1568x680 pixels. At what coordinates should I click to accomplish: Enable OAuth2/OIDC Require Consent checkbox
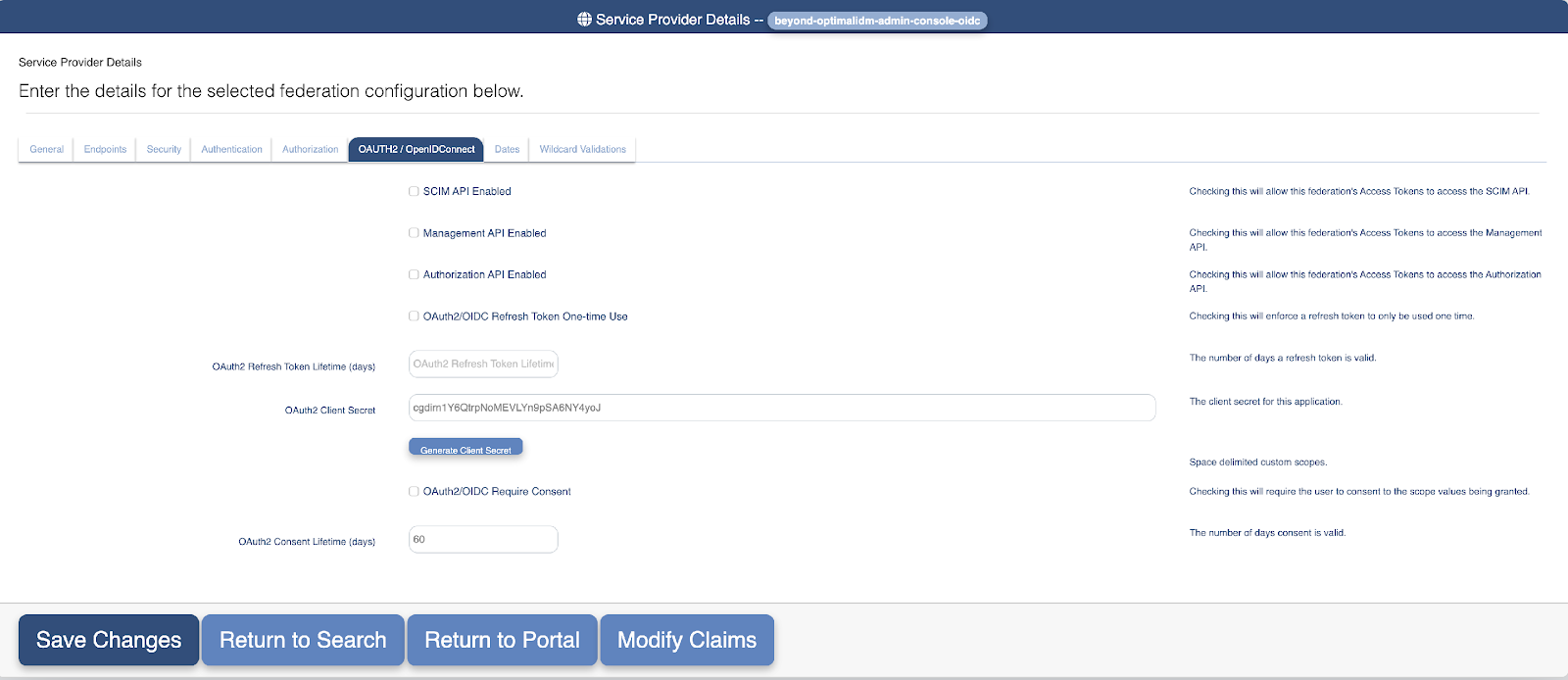click(414, 492)
